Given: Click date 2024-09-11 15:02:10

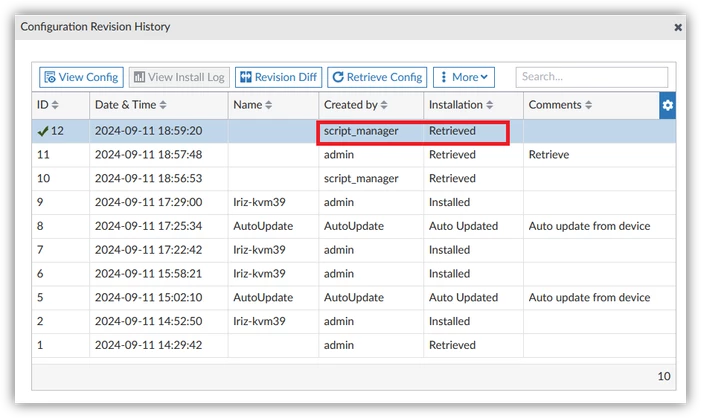Looking at the screenshot, I should tap(148, 297).
